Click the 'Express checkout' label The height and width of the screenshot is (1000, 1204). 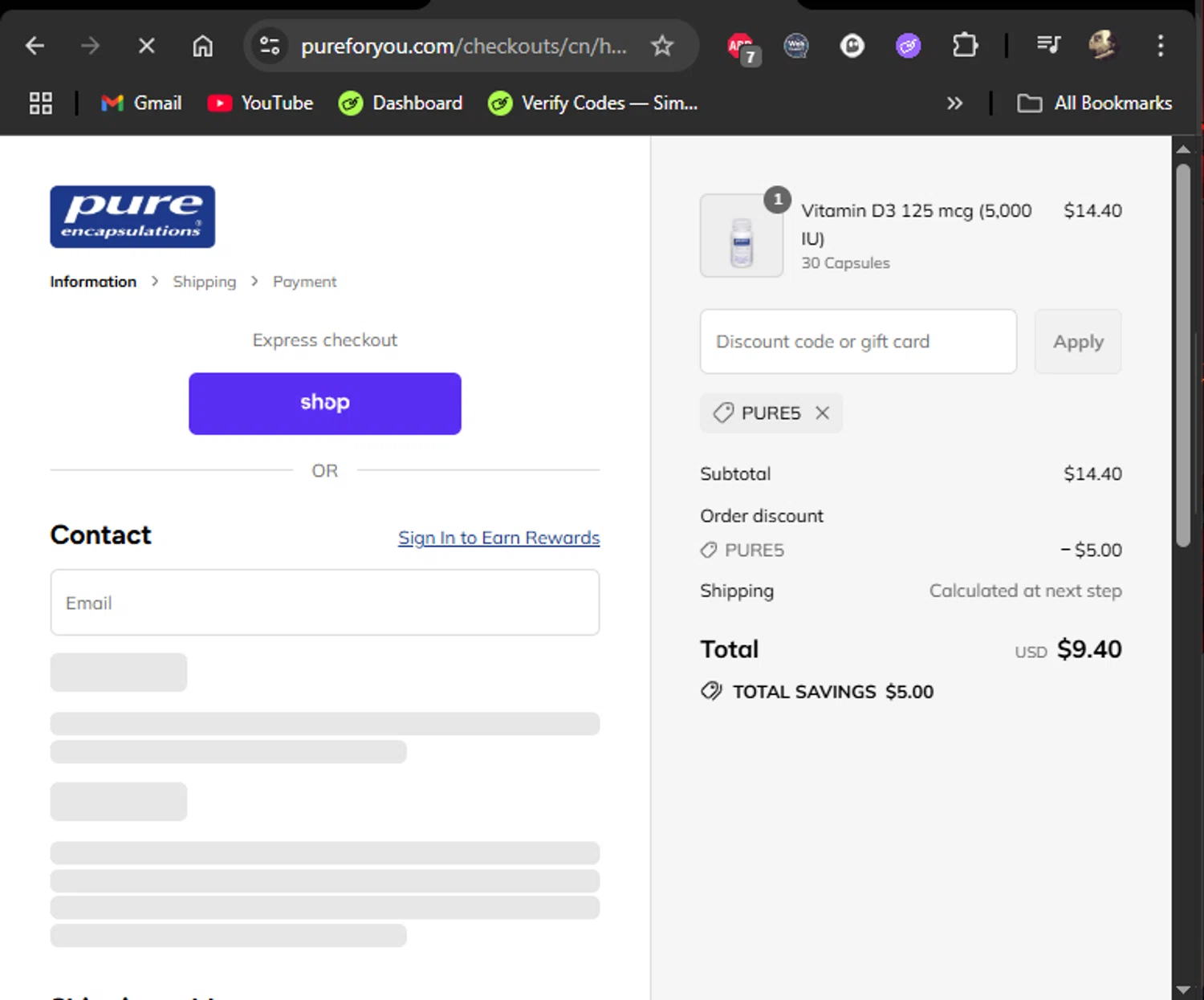[x=325, y=340]
